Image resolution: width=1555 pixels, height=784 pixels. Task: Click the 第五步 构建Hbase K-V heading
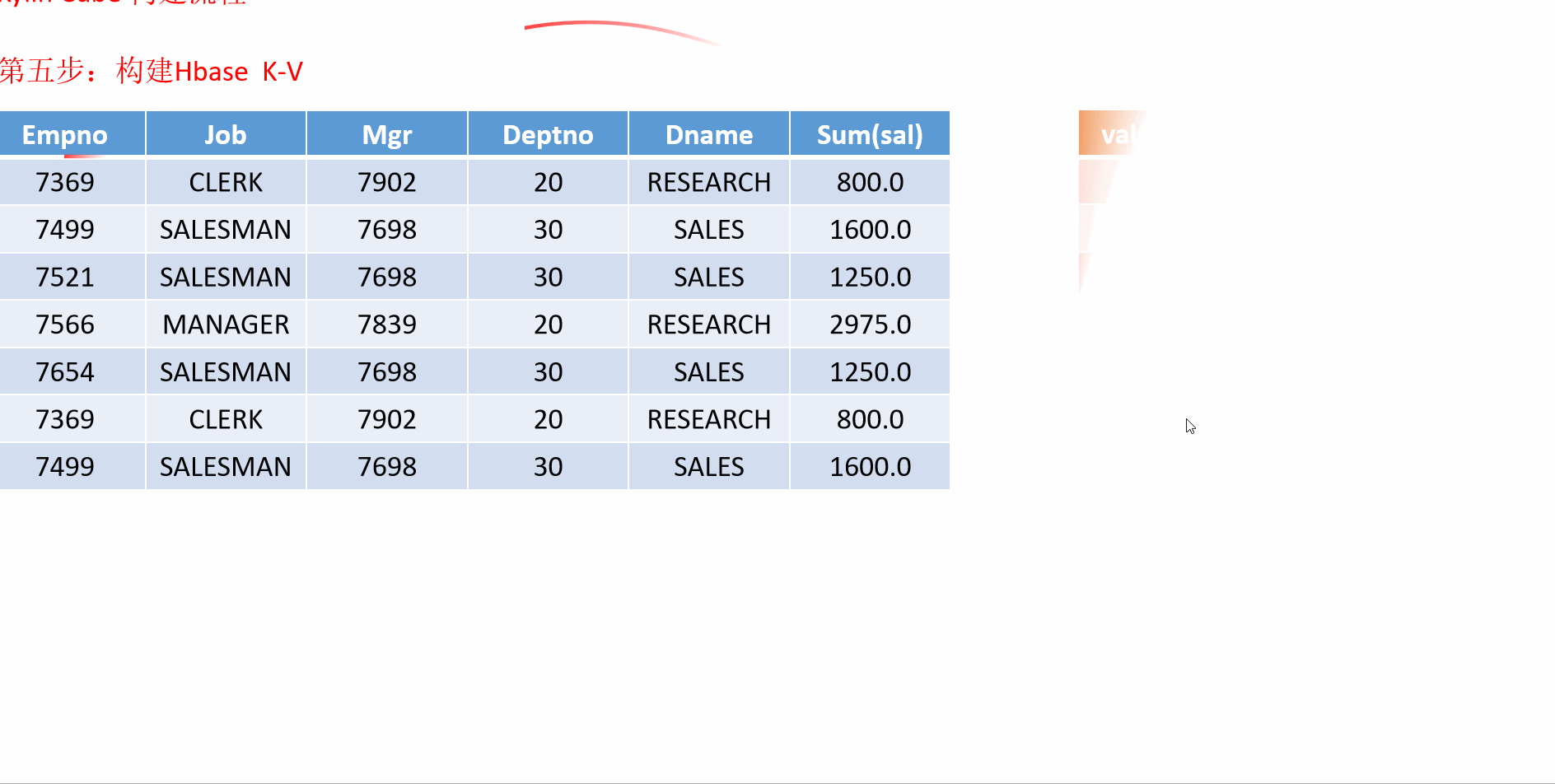click(152, 71)
